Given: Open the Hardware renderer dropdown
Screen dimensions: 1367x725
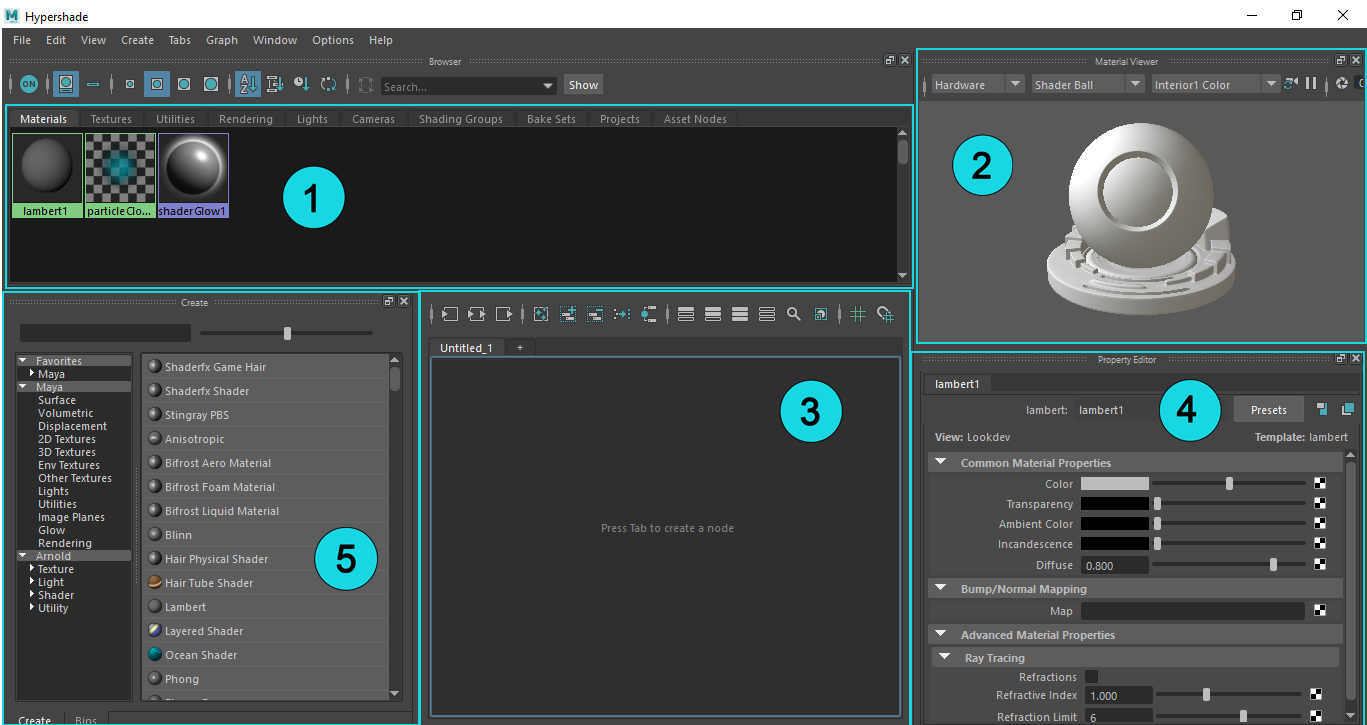Looking at the screenshot, I should 978,85.
